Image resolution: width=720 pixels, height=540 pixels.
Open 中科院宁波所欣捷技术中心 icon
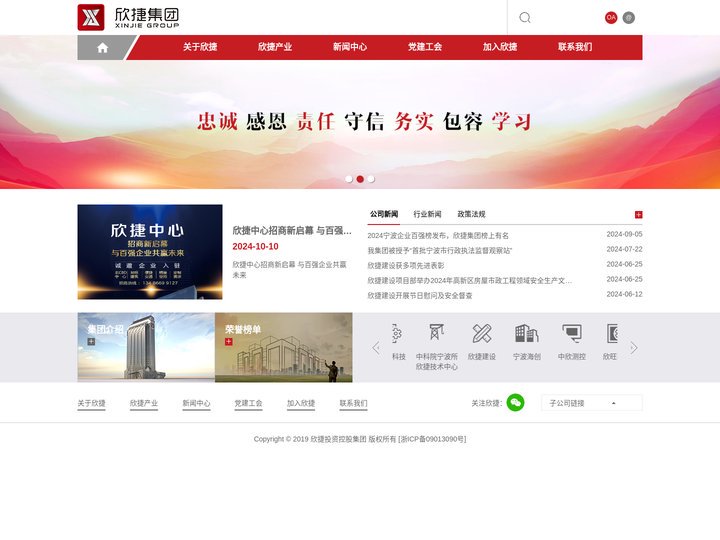[436, 332]
